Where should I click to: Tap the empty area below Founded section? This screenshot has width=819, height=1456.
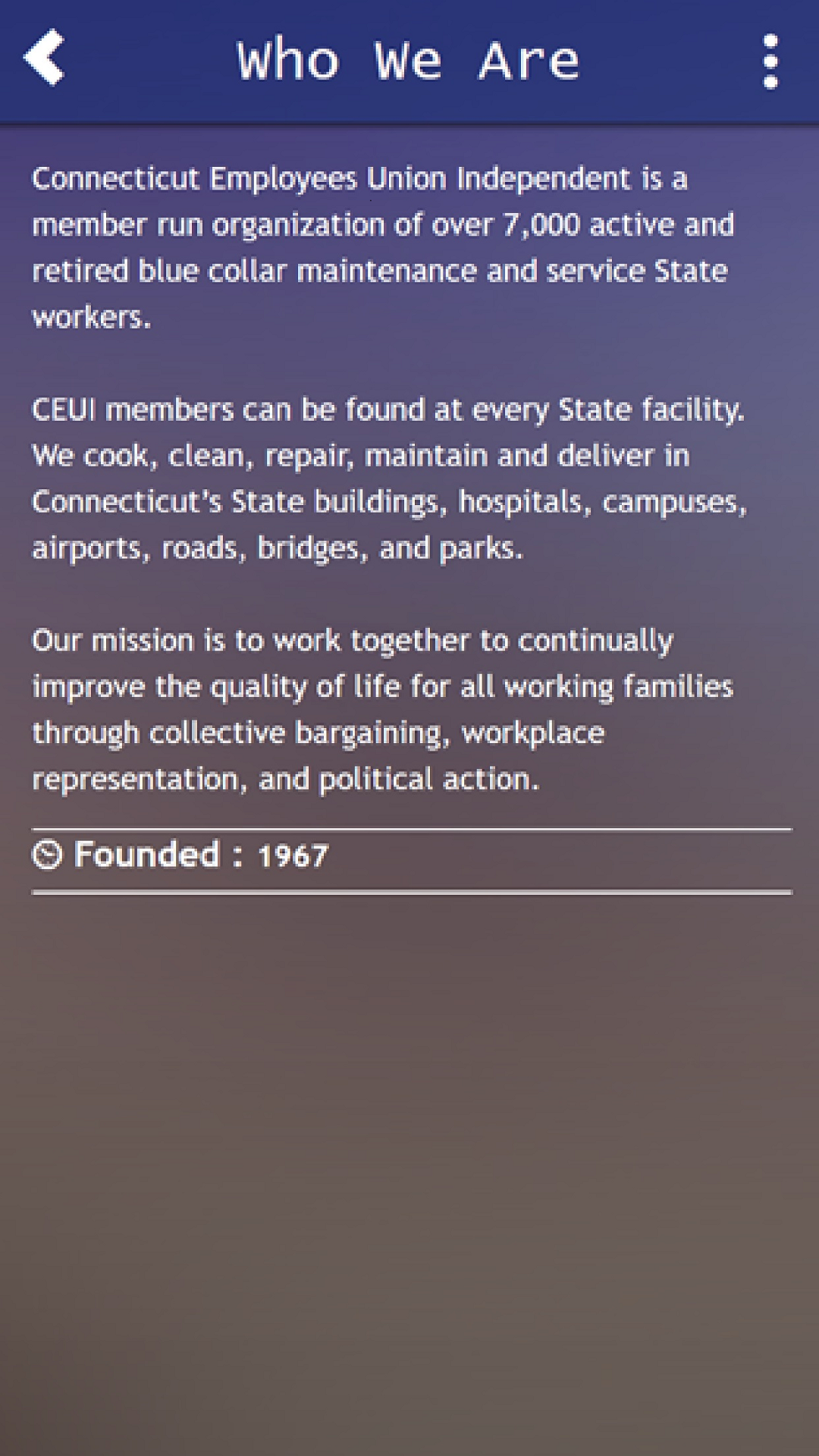[409, 1137]
